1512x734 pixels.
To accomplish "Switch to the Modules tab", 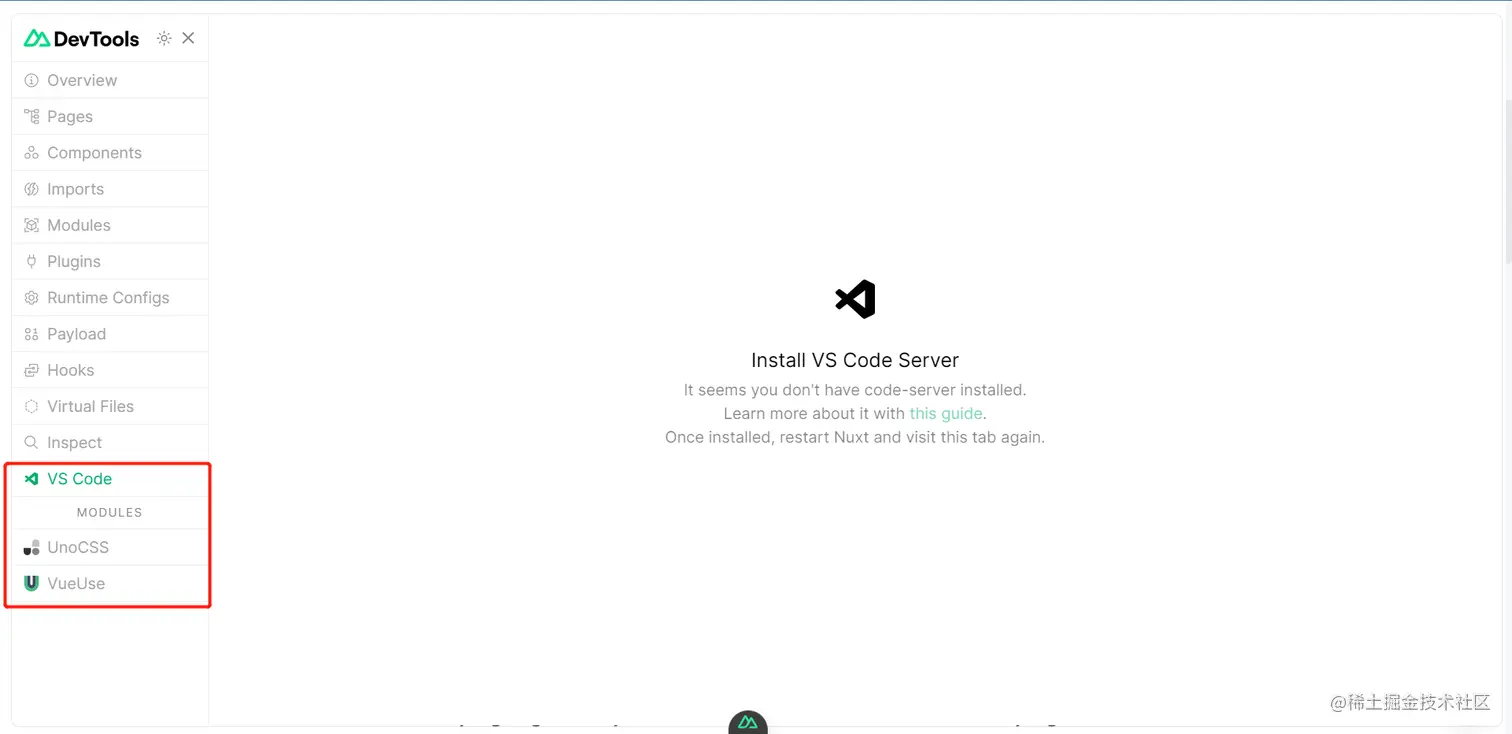I will [110, 225].
